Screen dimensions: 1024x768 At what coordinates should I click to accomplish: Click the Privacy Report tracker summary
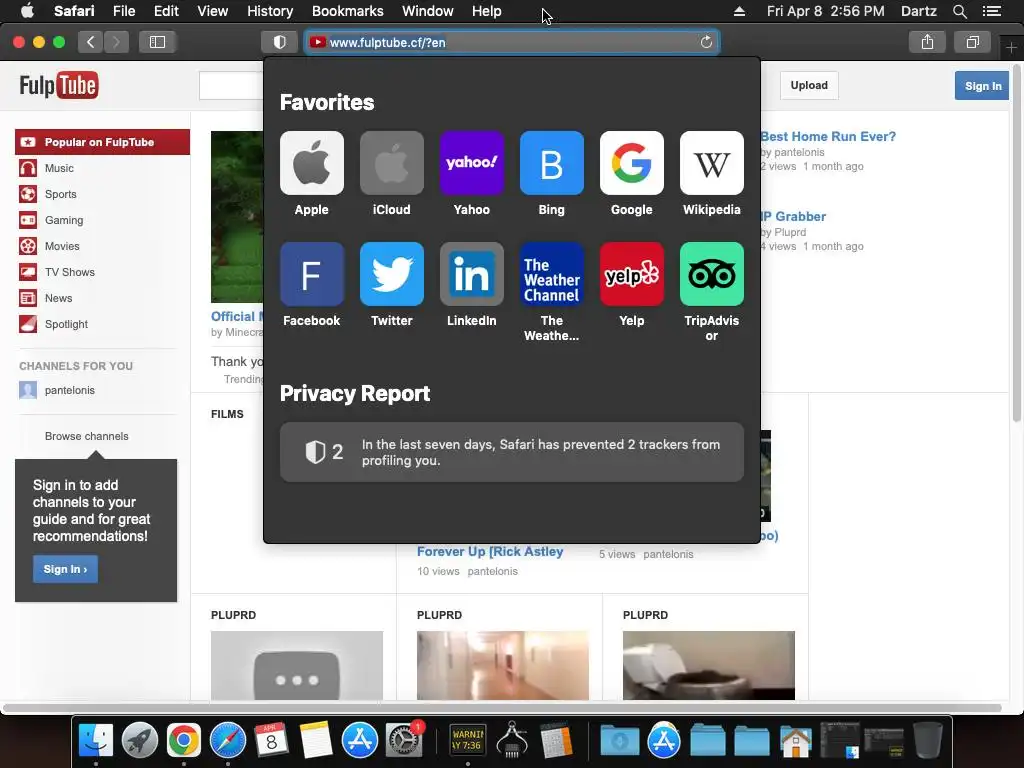(x=512, y=453)
